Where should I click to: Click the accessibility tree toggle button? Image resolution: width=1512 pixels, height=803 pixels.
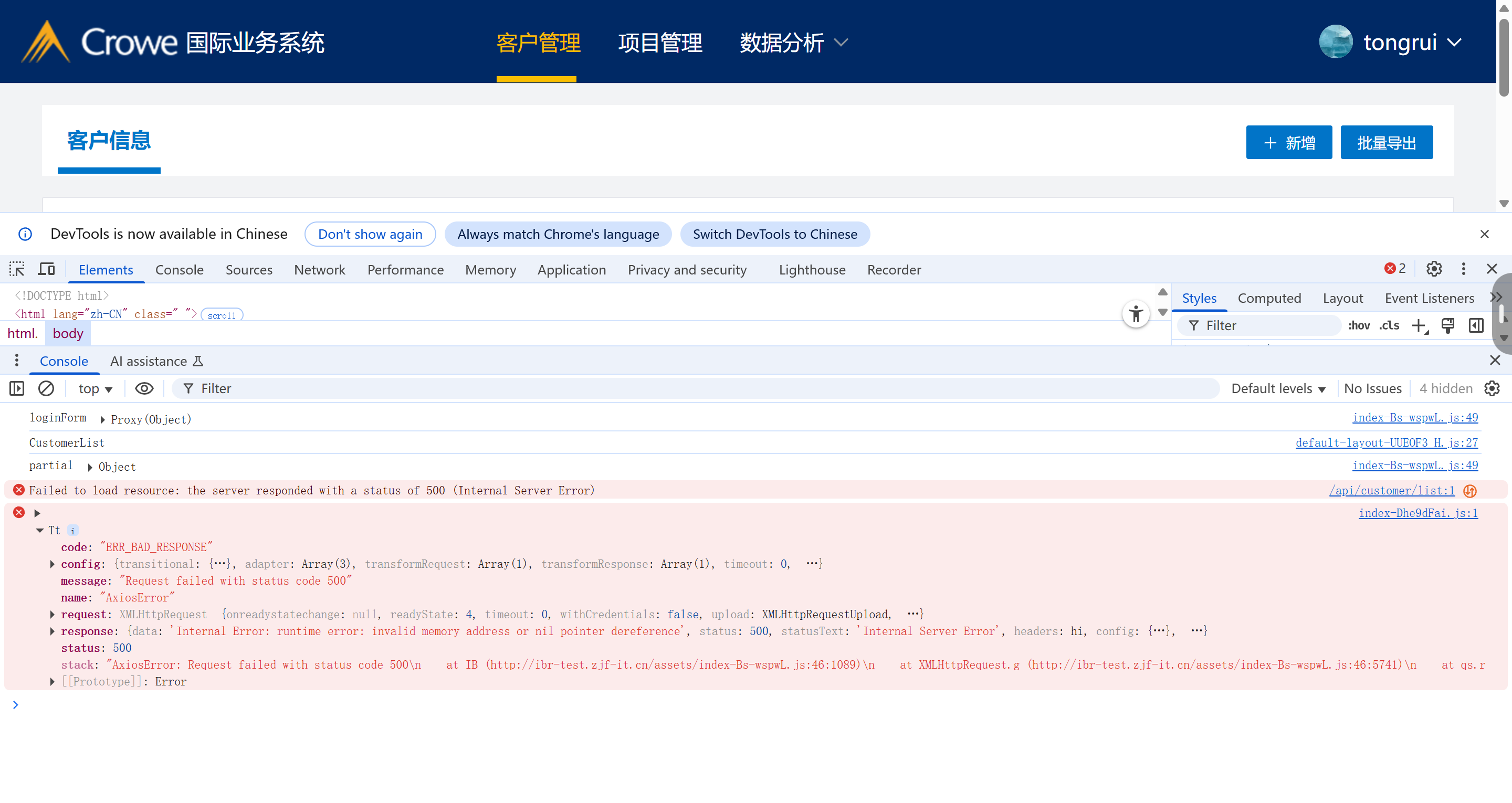[x=1136, y=314]
